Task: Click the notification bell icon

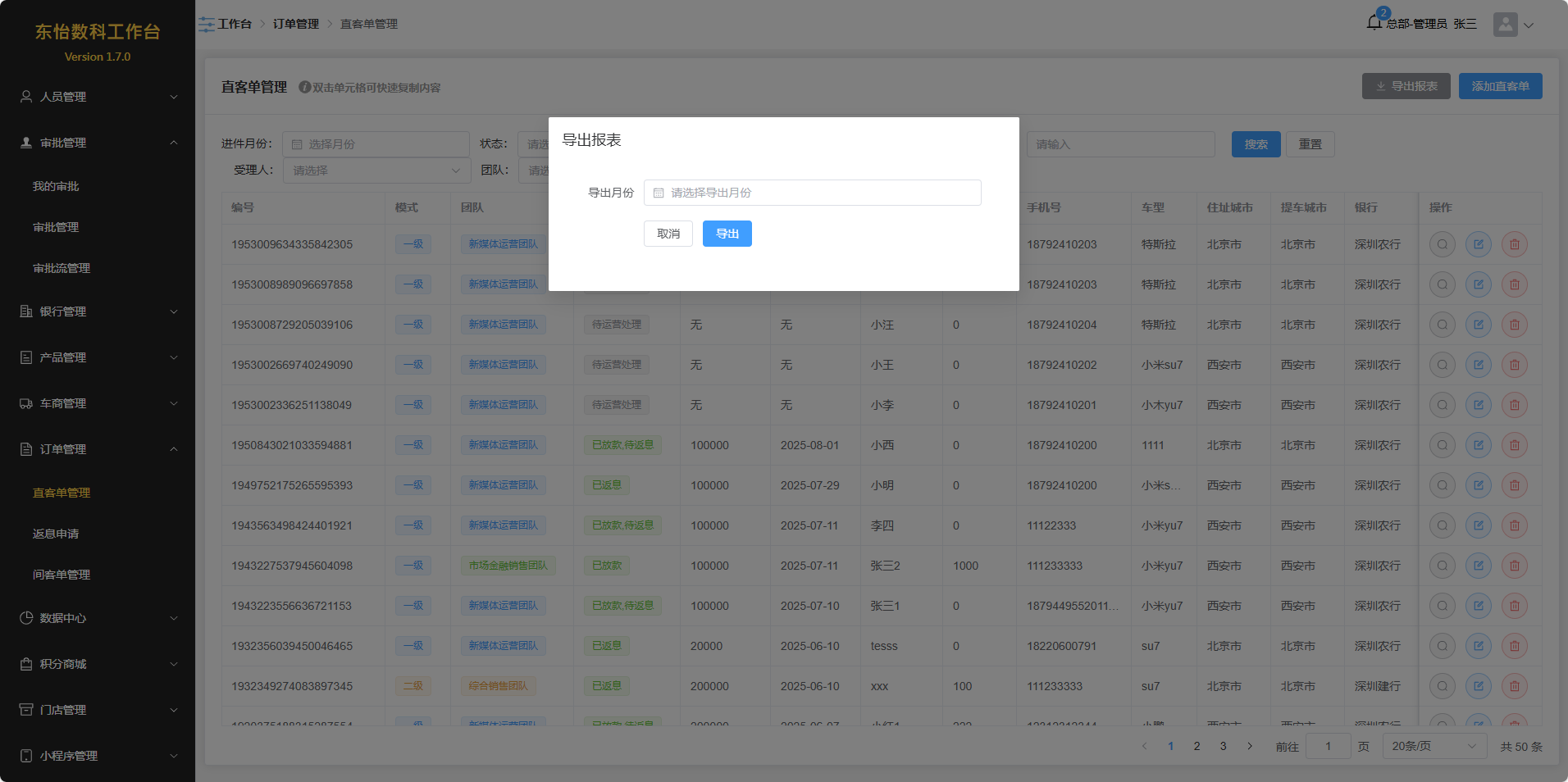Action: tap(1374, 23)
